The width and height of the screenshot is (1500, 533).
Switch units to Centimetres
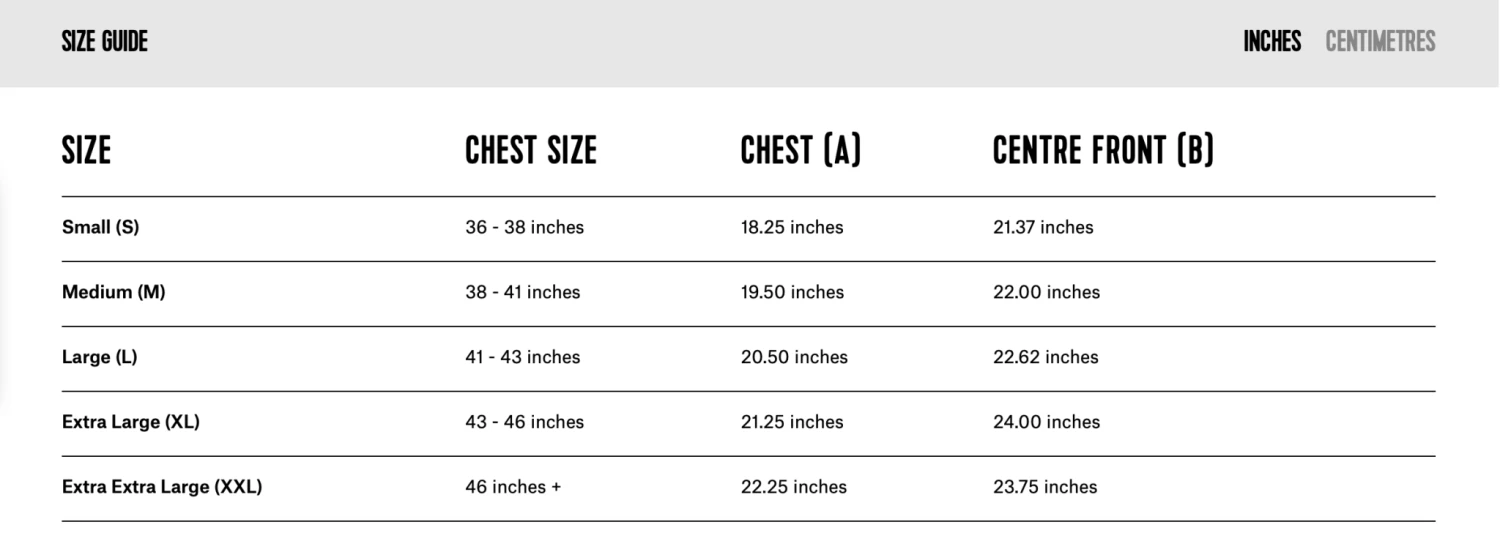1380,41
